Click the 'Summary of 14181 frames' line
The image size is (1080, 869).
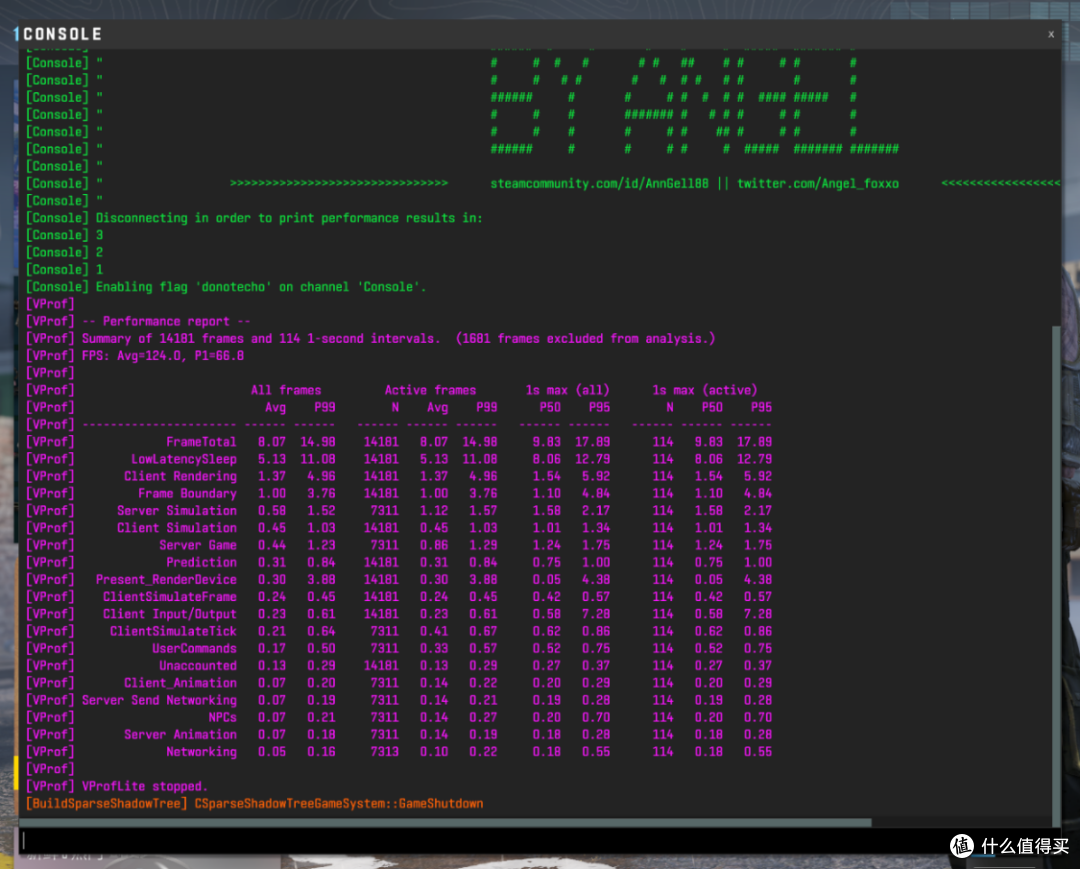[398, 339]
